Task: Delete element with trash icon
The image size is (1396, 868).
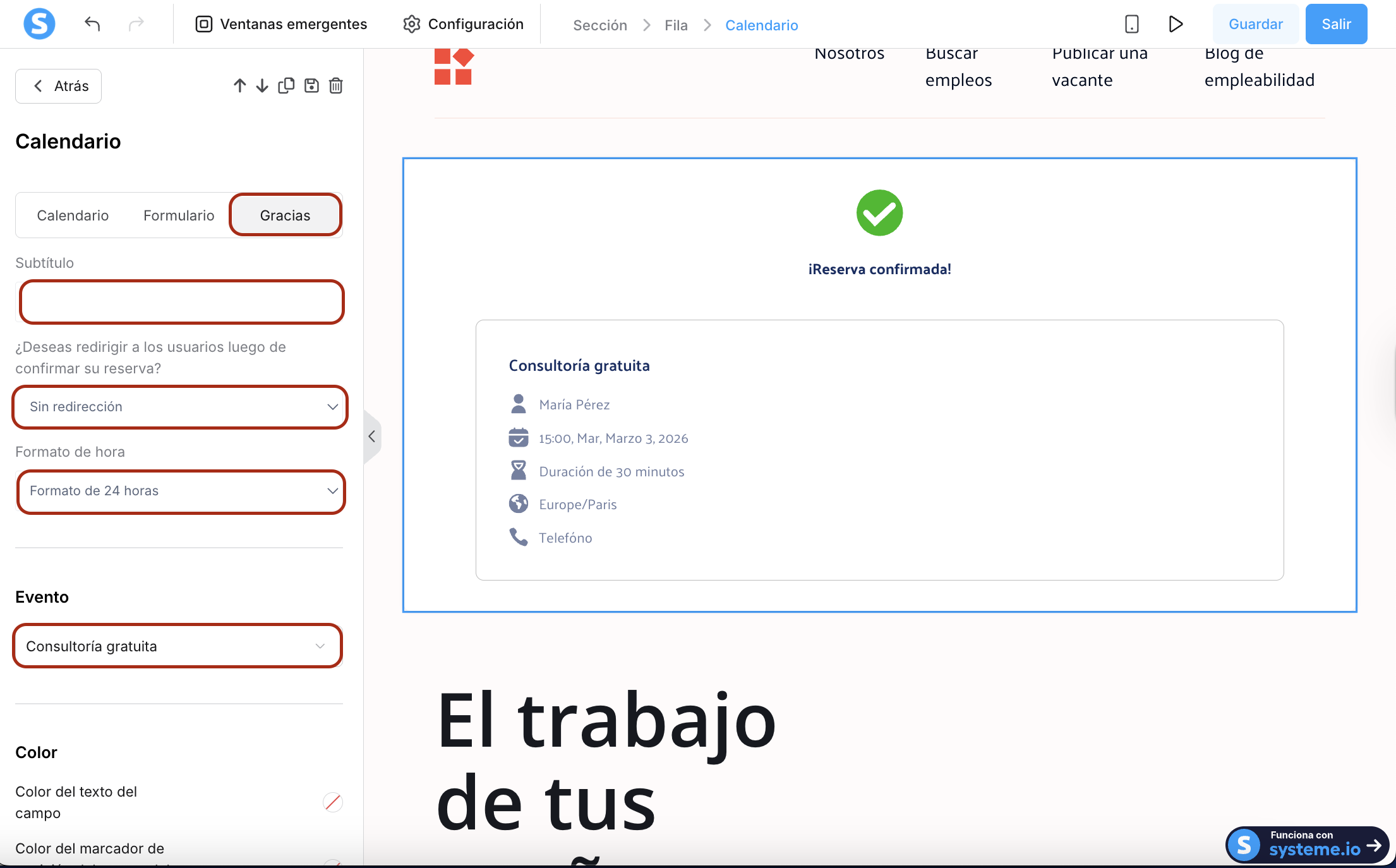Action: [x=336, y=86]
